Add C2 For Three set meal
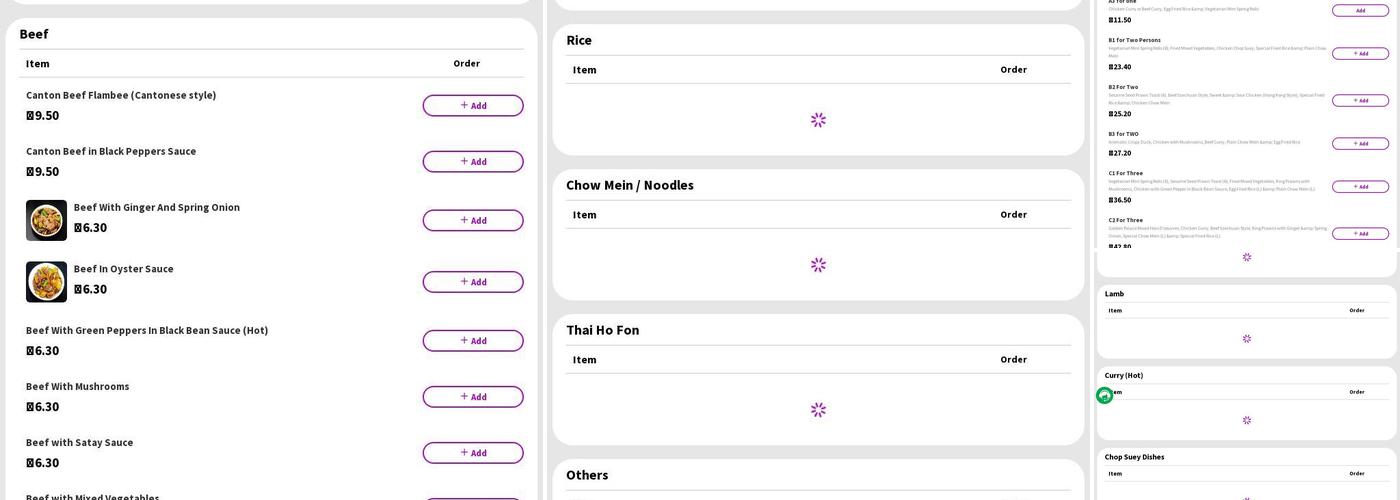 (1359, 234)
